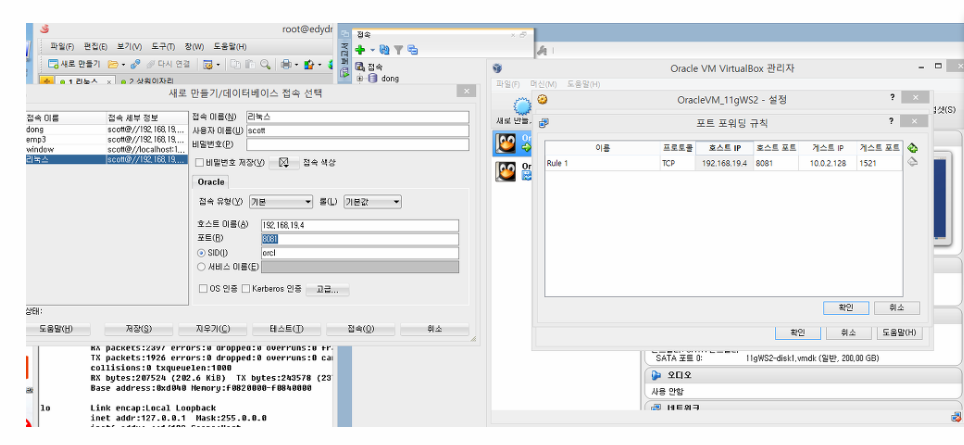The height and width of the screenshot is (445, 964).
Task: Click the Xshell app logo icon in title bar
Action: point(44,29)
